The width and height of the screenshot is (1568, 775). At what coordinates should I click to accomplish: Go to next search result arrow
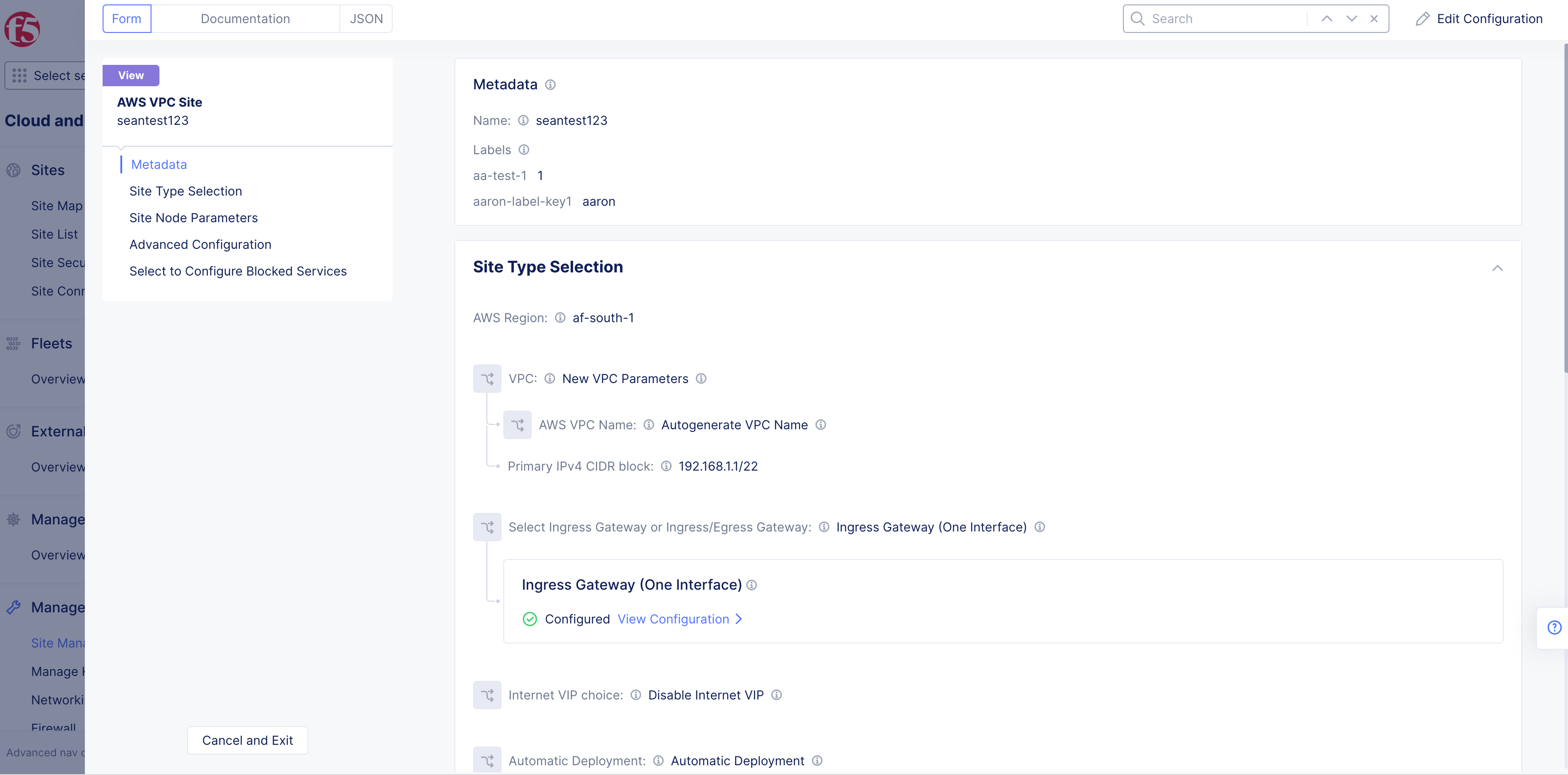pyautogui.click(x=1351, y=19)
